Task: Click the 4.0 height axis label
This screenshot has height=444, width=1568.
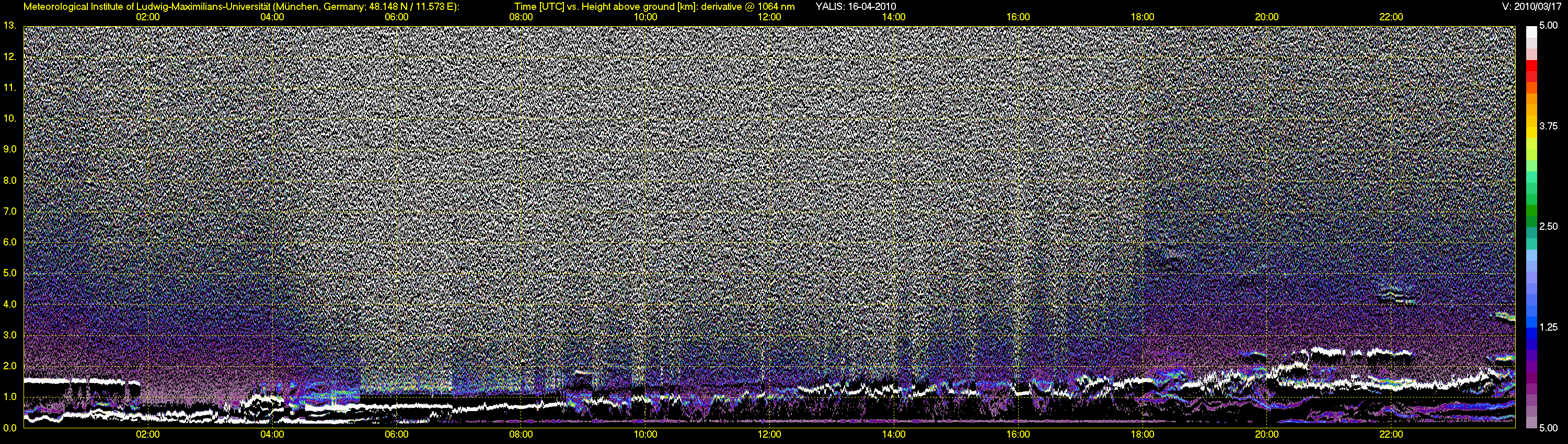Action: 9,303
